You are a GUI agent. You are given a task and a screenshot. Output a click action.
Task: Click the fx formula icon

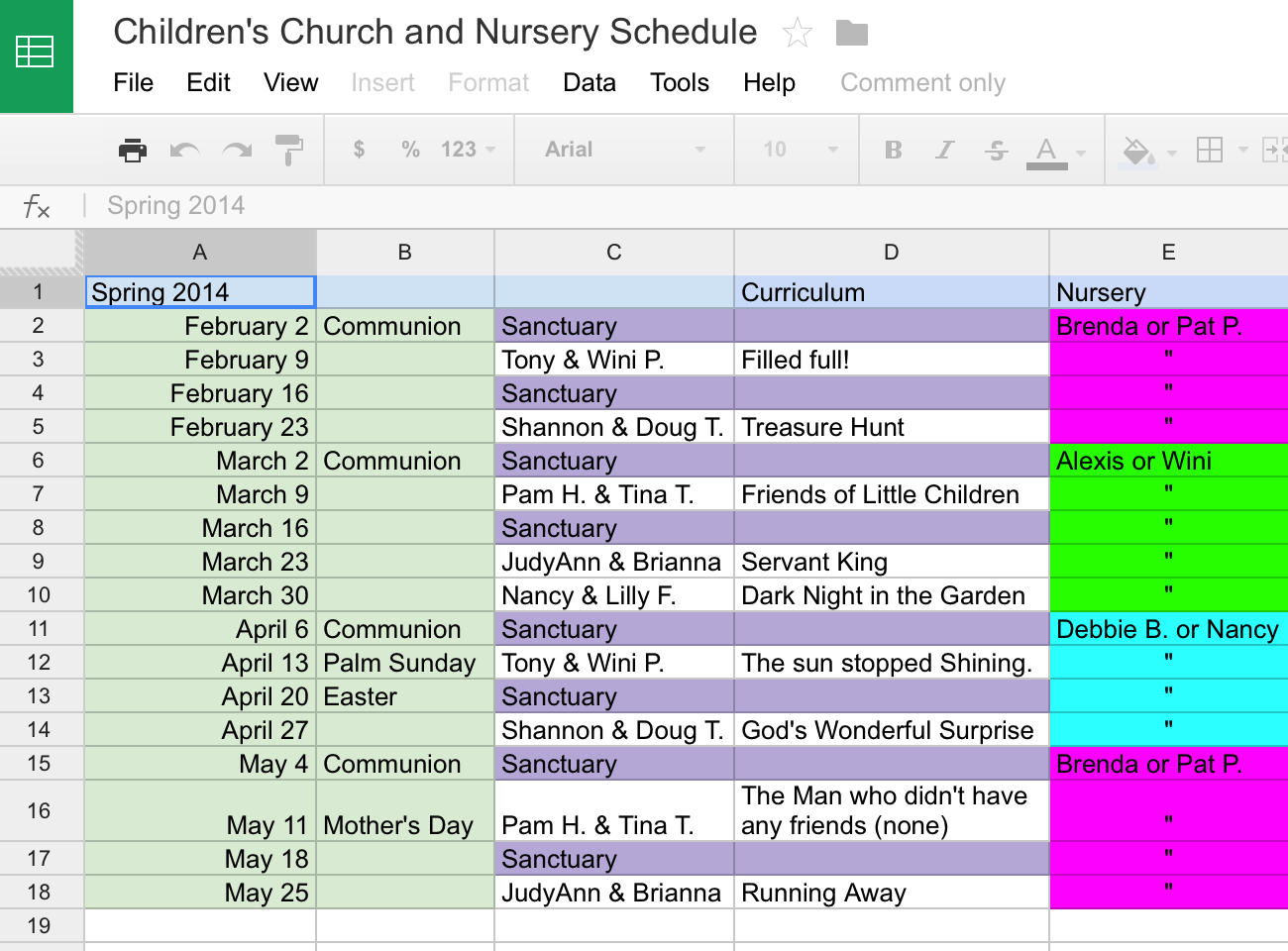point(37,206)
